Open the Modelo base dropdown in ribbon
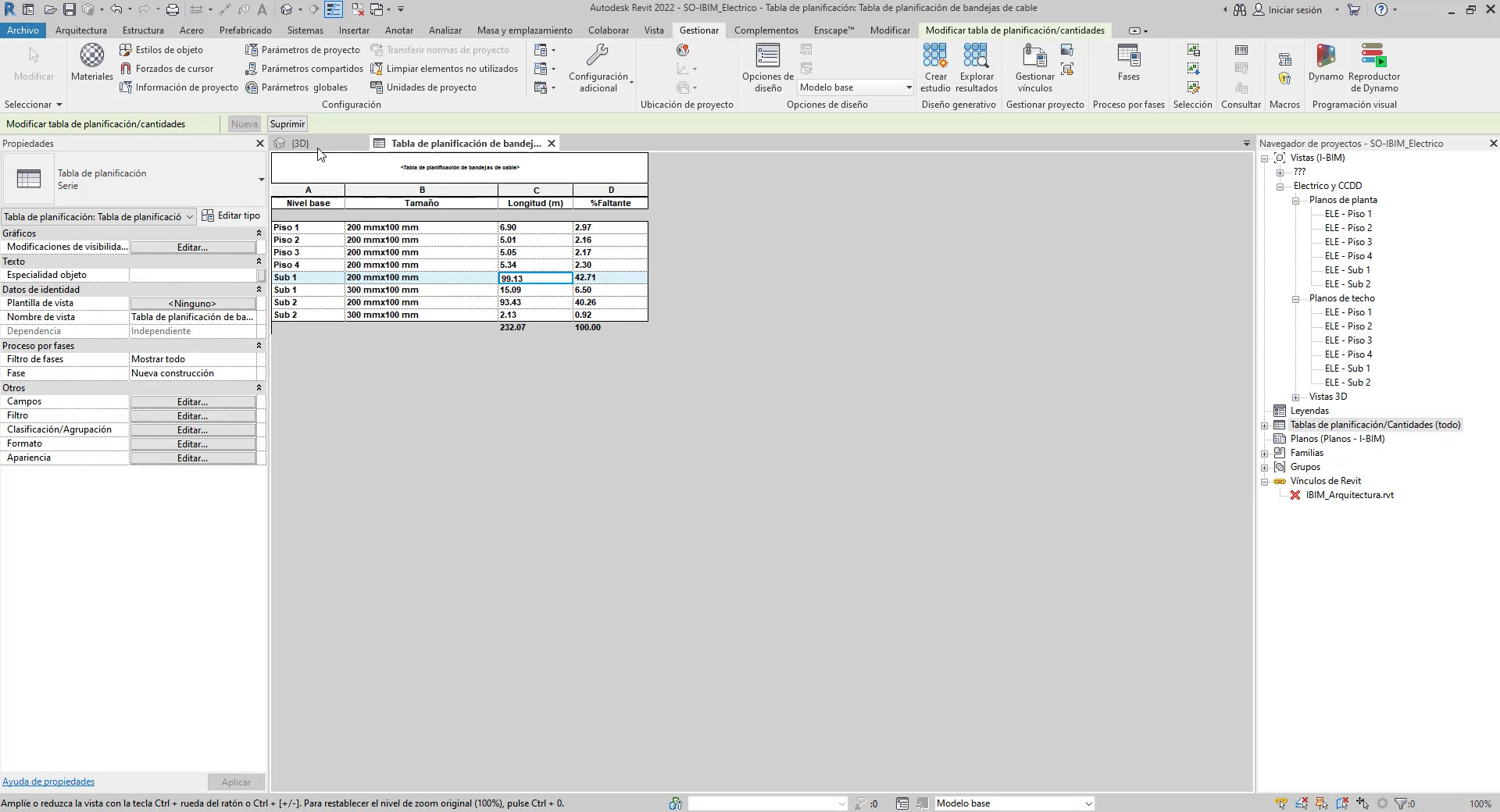This screenshot has width=1500, height=812. coord(909,87)
